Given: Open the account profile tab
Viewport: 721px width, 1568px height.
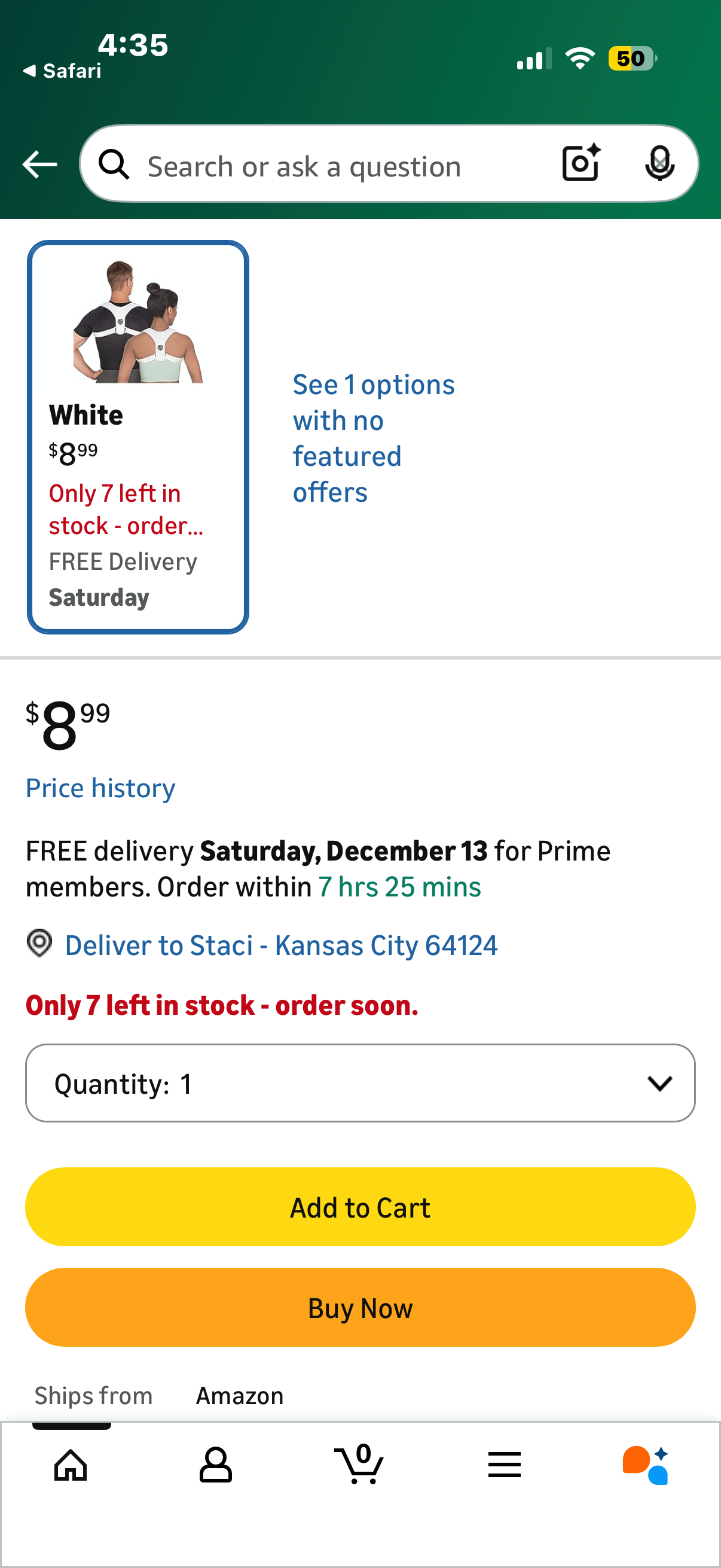Looking at the screenshot, I should tap(215, 1465).
